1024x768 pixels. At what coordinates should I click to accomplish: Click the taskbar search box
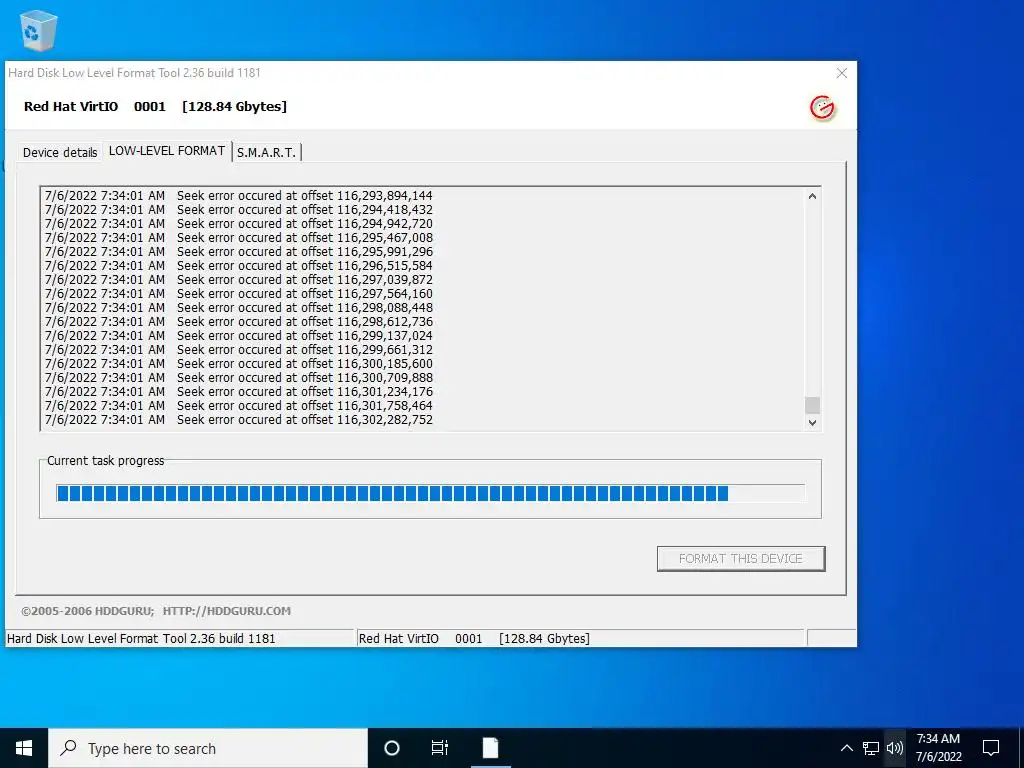pos(208,748)
